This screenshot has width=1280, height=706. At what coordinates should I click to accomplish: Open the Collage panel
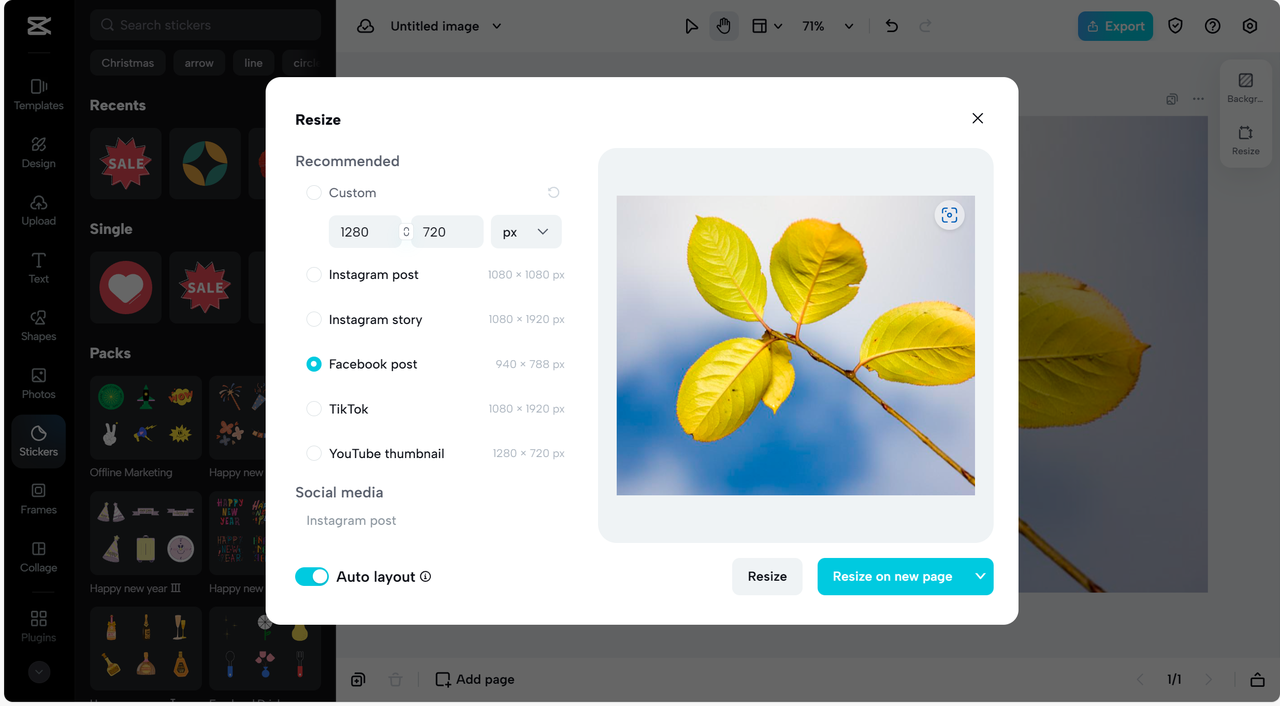point(38,556)
